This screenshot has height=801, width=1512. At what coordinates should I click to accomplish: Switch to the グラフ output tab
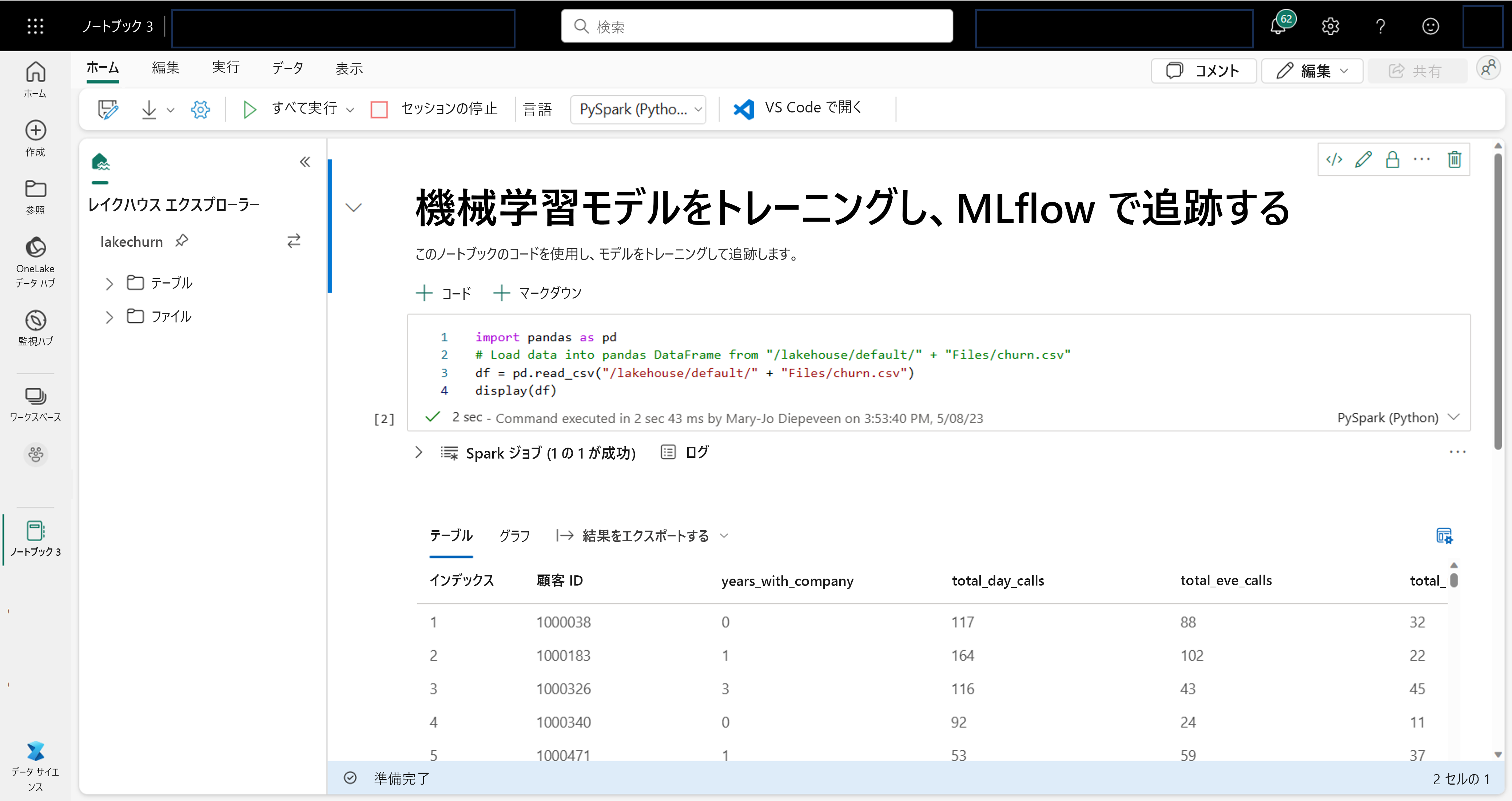514,536
